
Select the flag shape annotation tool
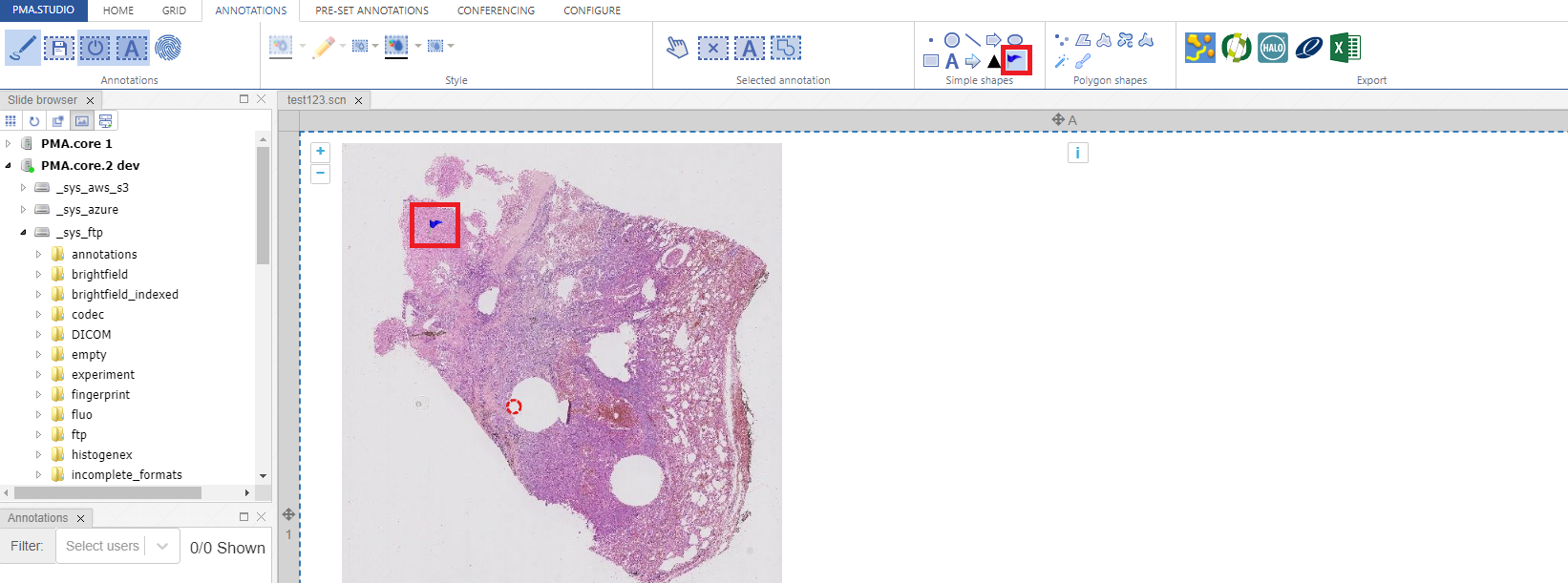click(x=1015, y=60)
